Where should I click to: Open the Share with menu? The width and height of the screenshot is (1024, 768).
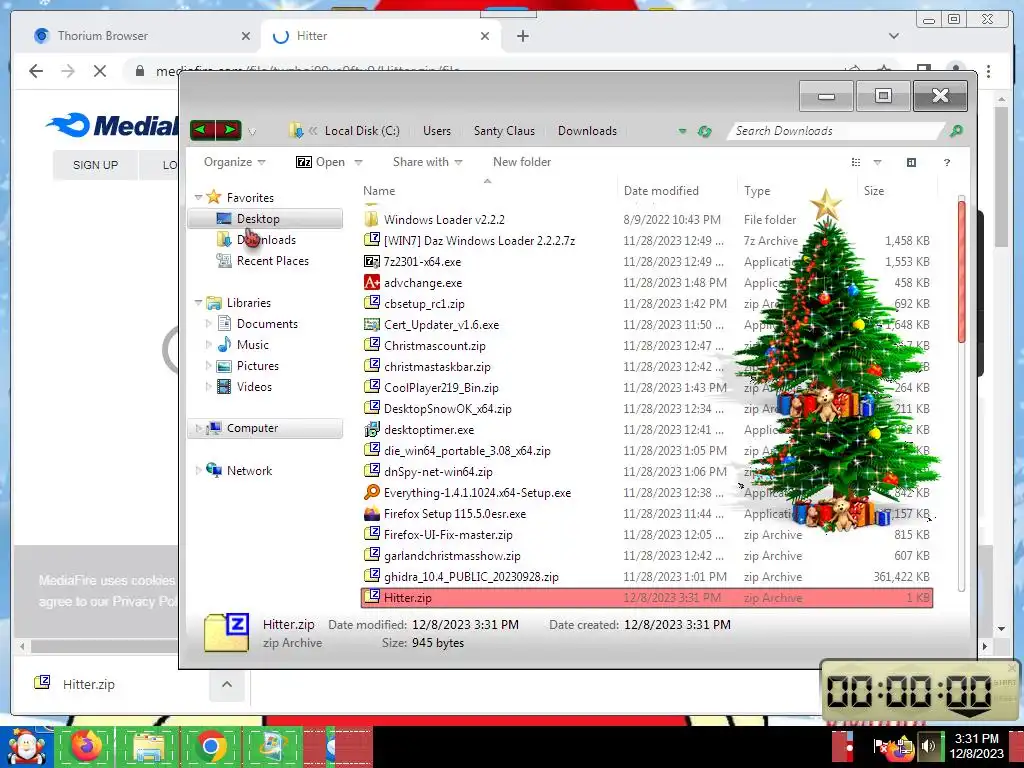[427, 162]
